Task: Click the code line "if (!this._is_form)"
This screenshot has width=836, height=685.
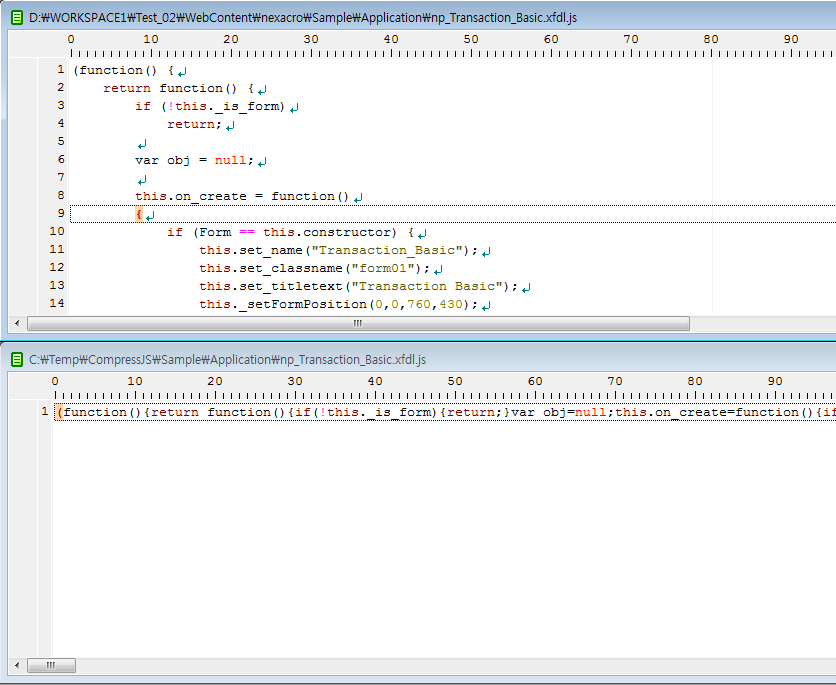Action: tap(210, 107)
